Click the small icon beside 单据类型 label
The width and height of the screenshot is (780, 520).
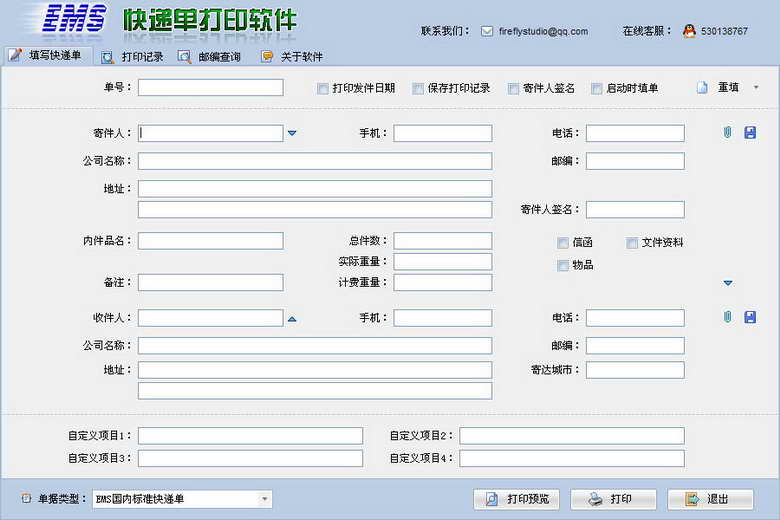click(x=26, y=498)
